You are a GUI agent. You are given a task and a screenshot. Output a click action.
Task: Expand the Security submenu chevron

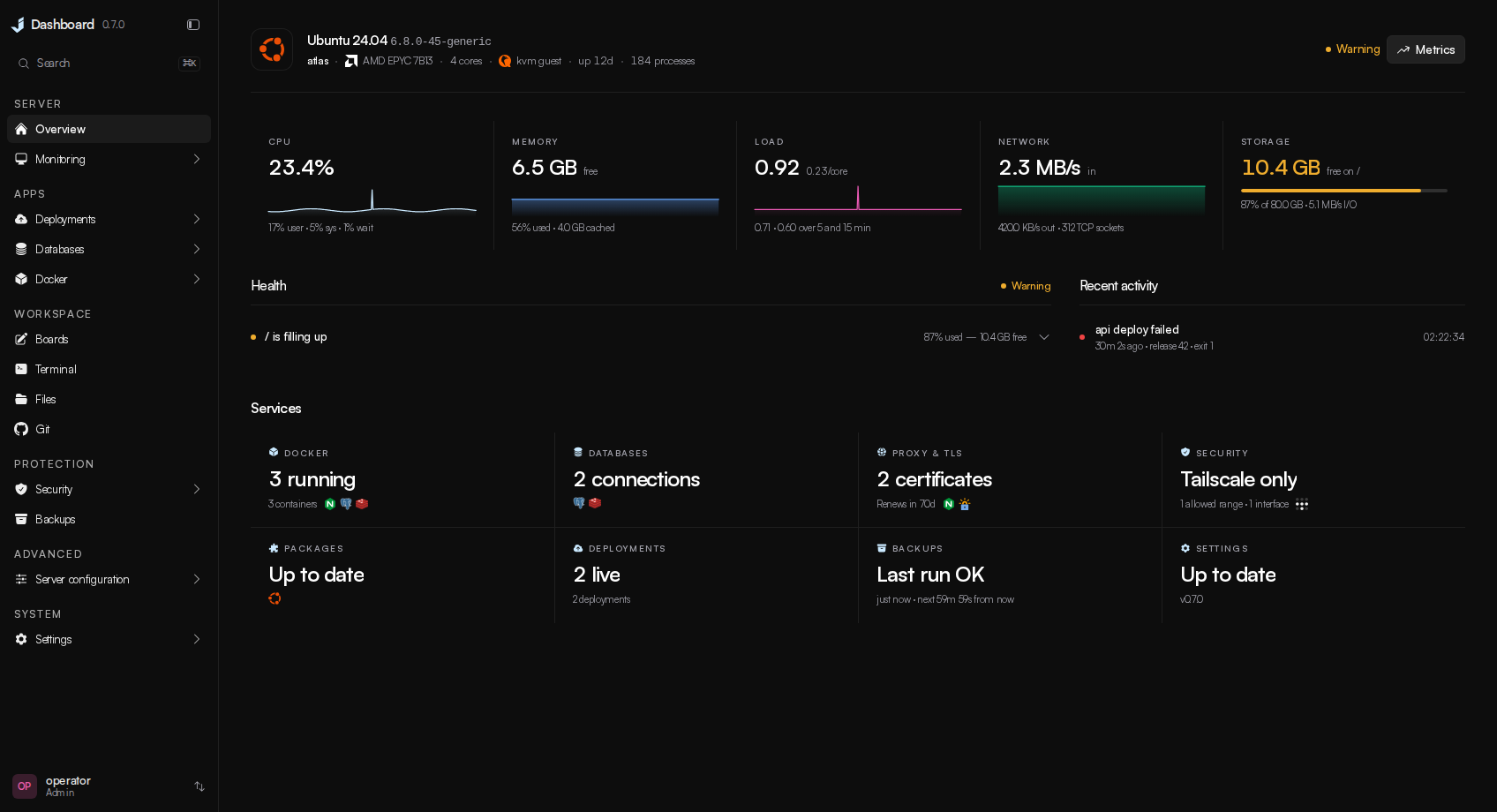coord(197,489)
